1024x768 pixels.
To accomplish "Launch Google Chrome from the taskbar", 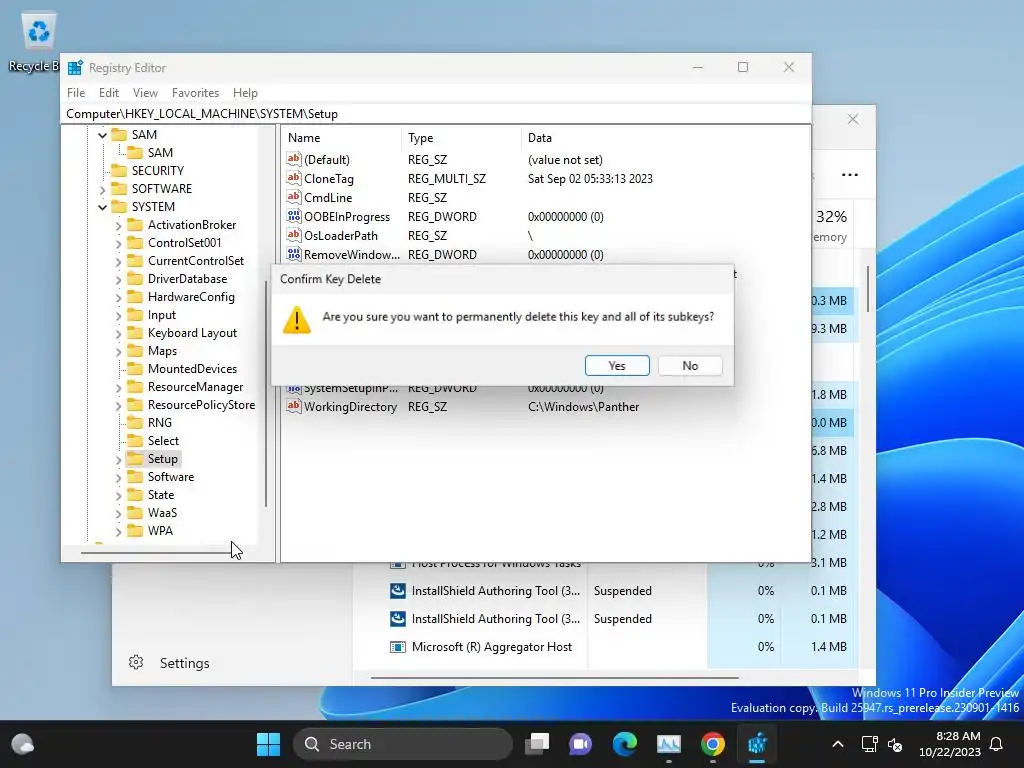I will click(x=712, y=744).
